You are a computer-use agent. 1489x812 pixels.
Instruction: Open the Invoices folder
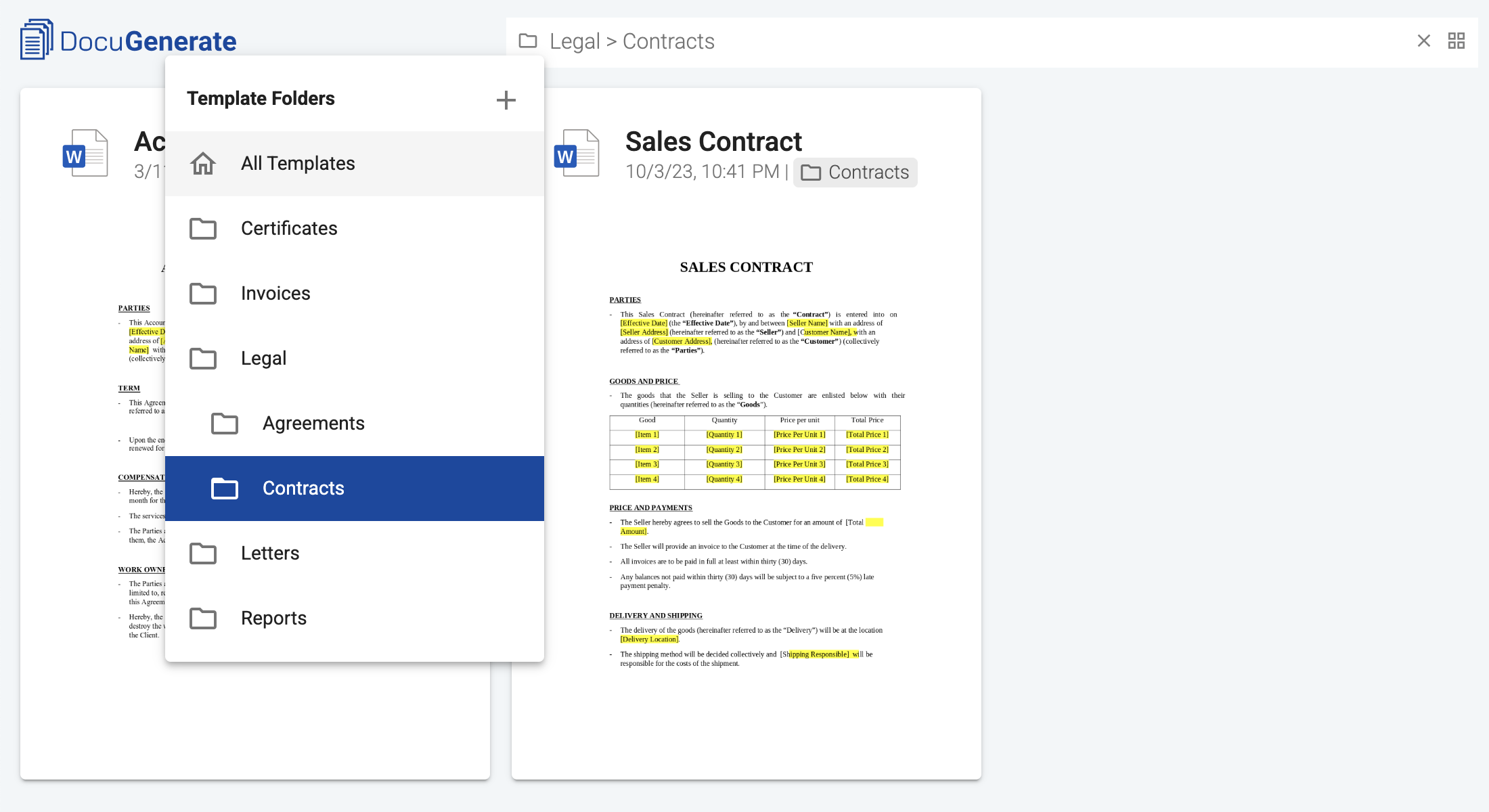[x=355, y=293]
